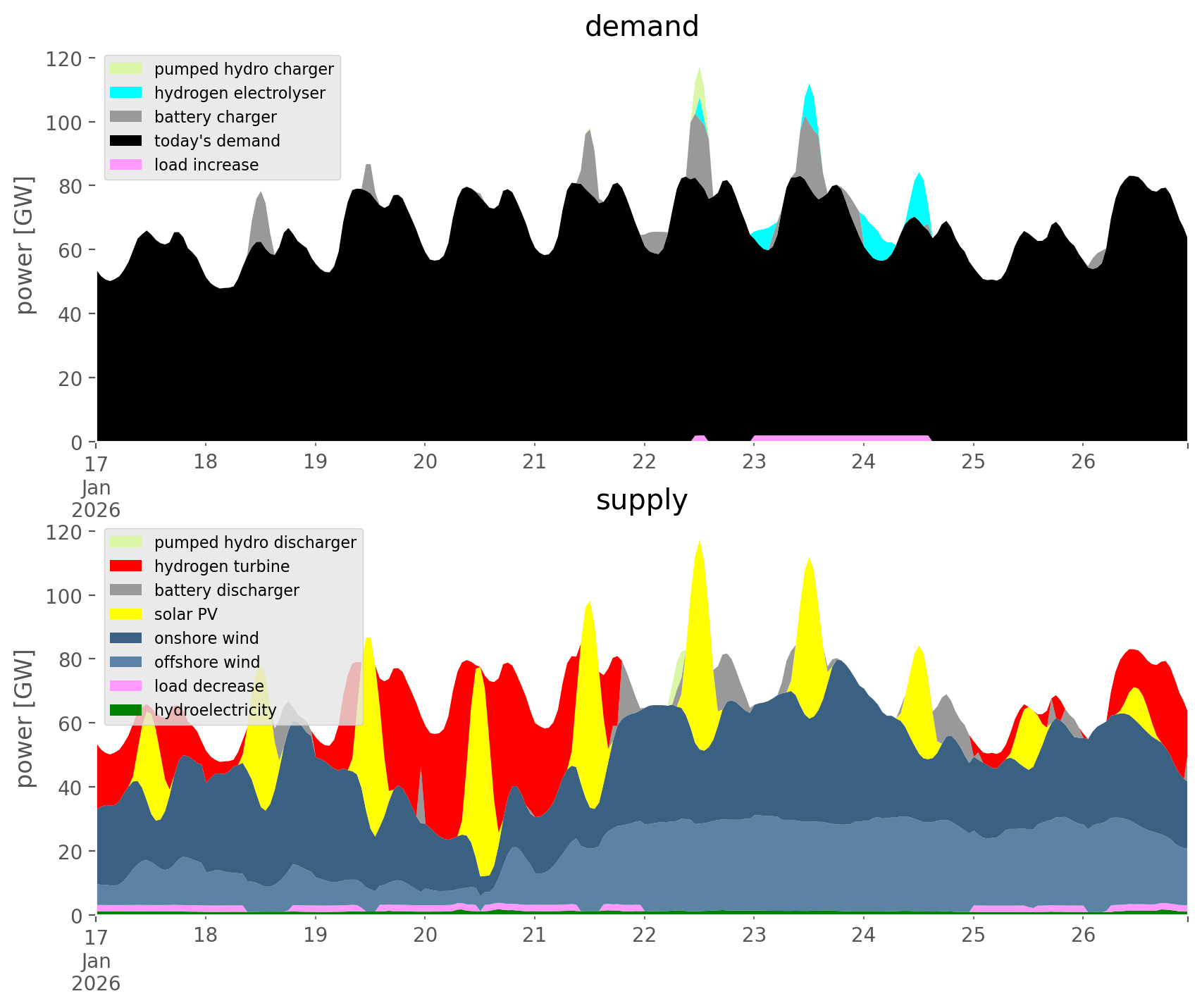Click the onshore wind legend swatch
This screenshot has width=1202, height=1008.
tap(126, 638)
